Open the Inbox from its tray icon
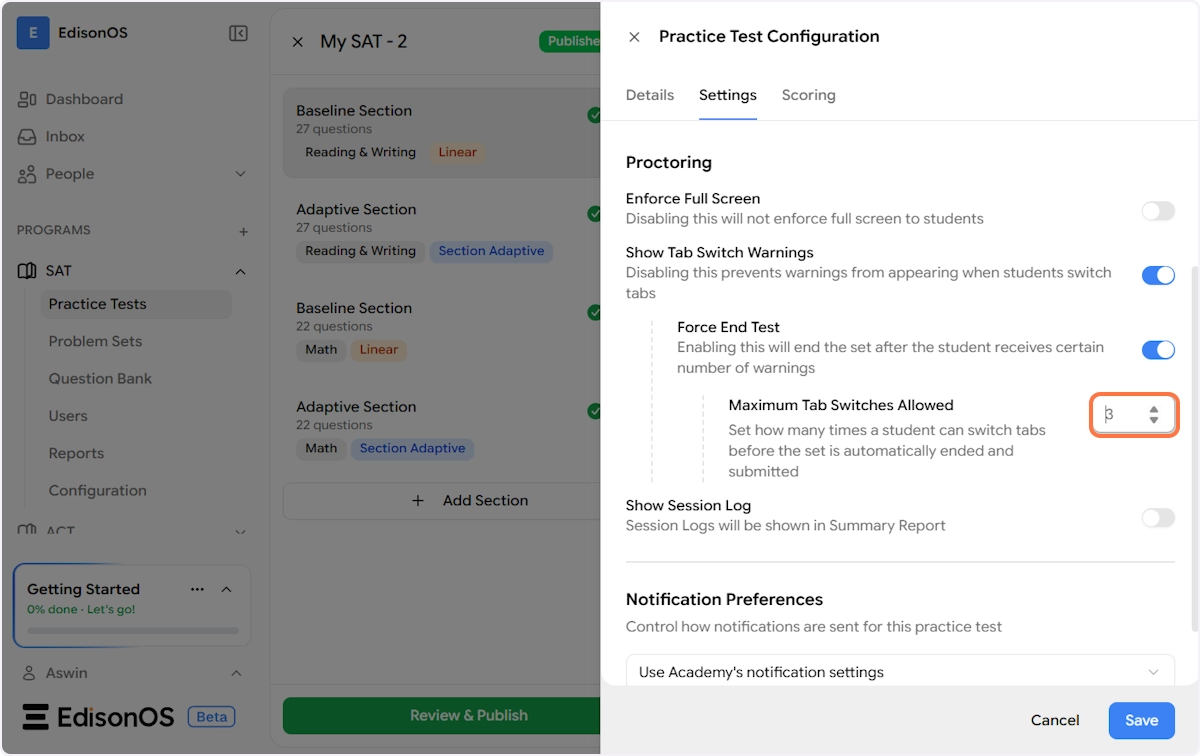Image resolution: width=1200 pixels, height=756 pixels. (27, 136)
